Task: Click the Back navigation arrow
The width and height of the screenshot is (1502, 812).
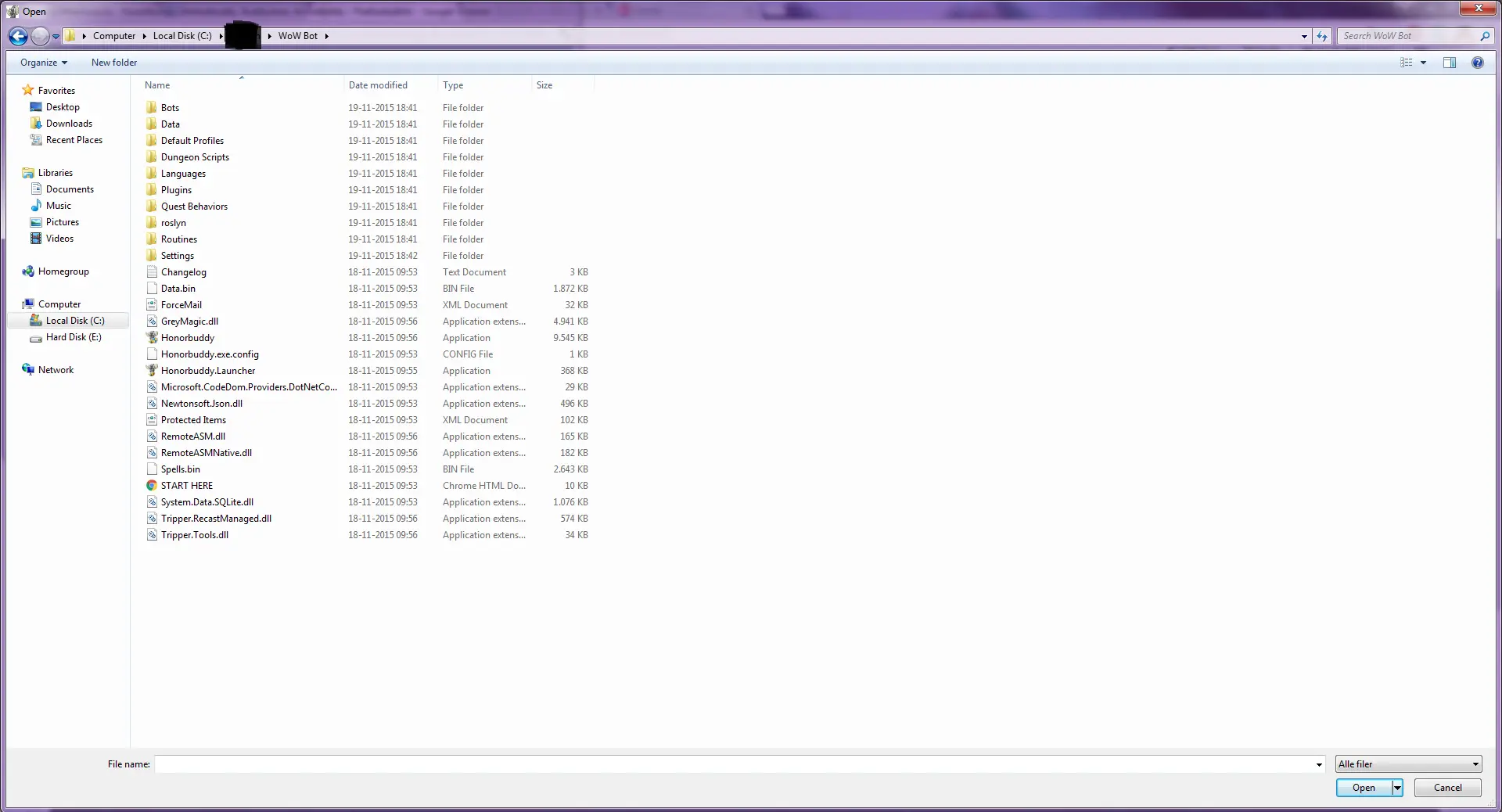Action: tap(18, 36)
